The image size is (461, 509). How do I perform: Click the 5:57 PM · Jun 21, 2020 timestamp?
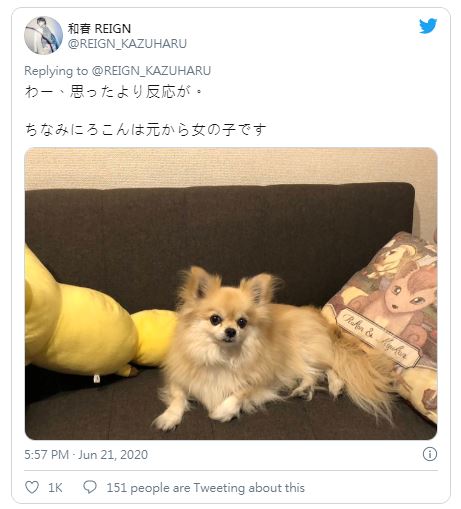pos(86,454)
